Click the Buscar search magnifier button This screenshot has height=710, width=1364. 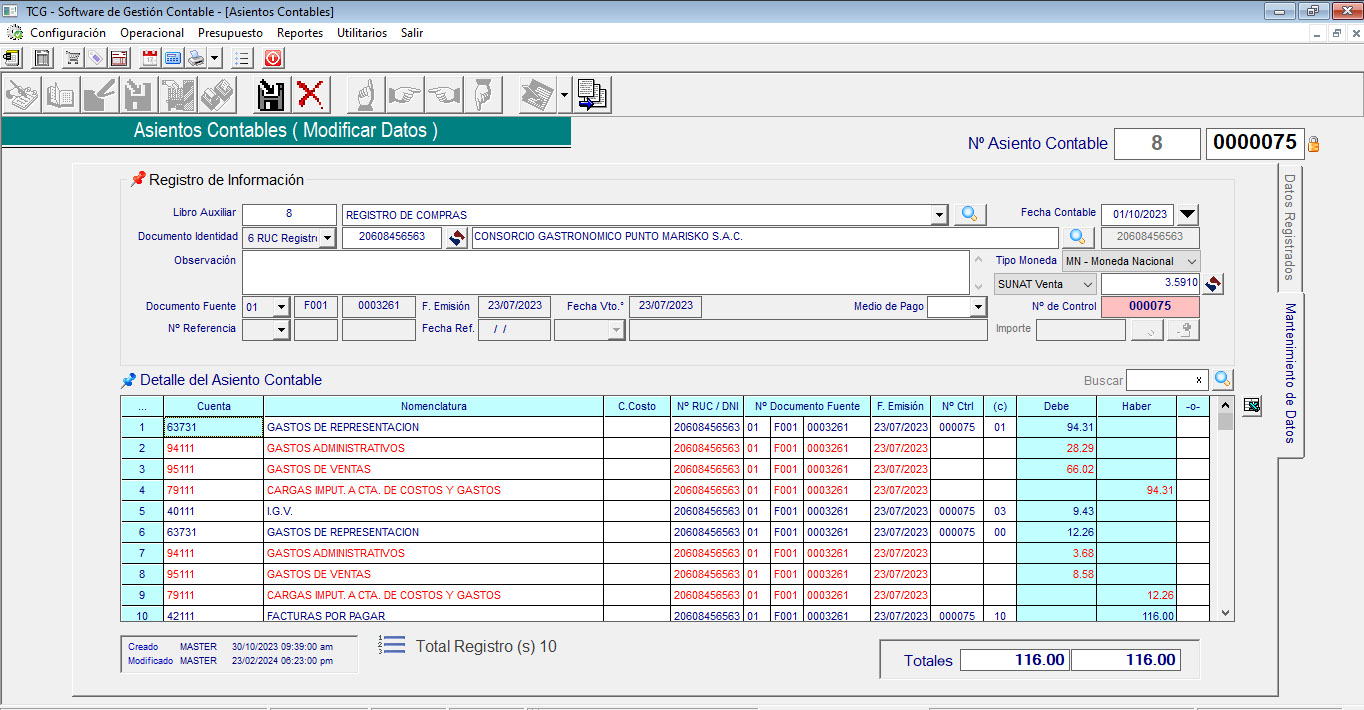click(1222, 380)
